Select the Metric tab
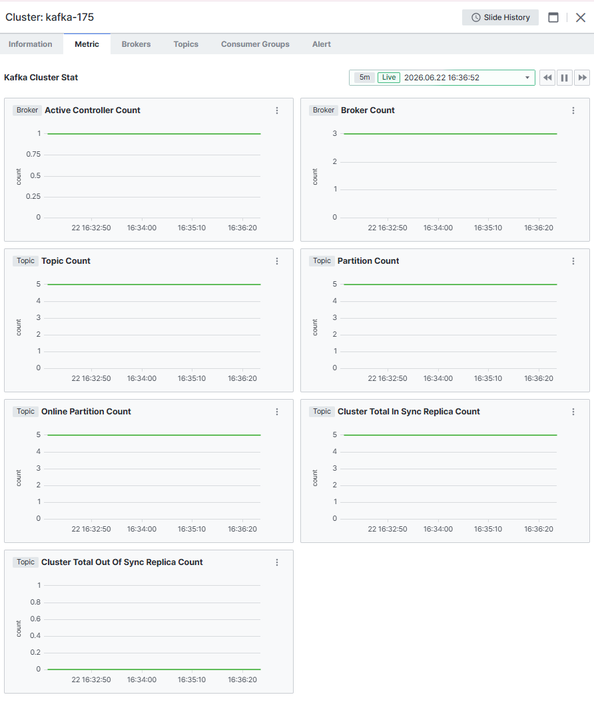 (87, 44)
